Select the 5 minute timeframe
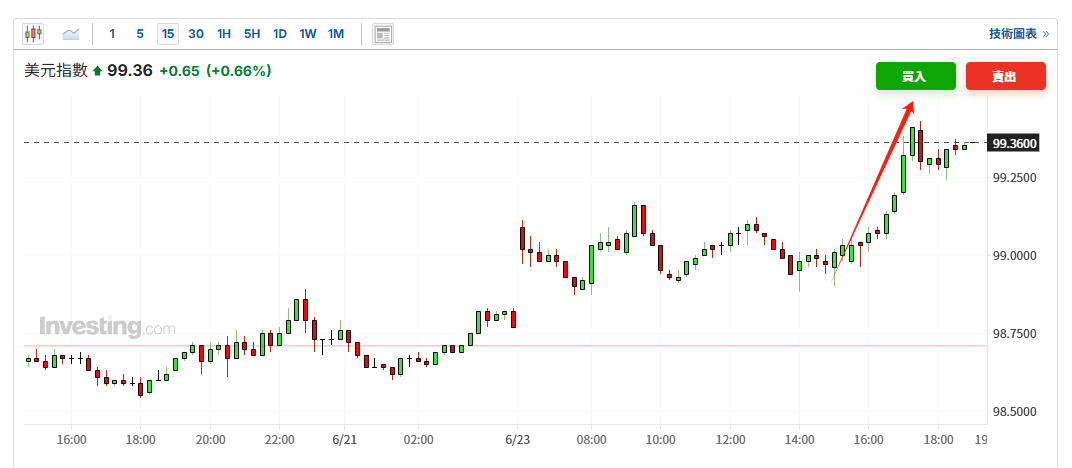Viewport: 1072px width, 468px height. (x=139, y=33)
